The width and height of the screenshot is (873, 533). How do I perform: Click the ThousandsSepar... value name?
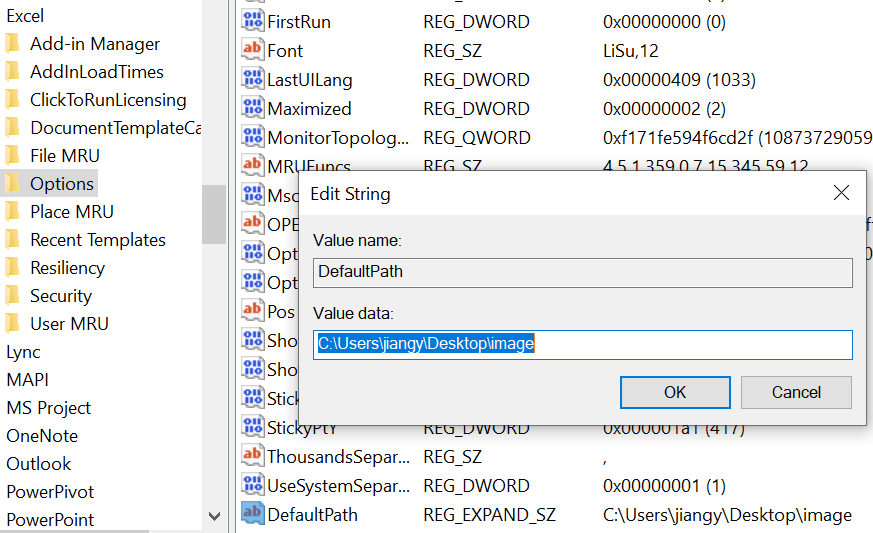[339, 457]
